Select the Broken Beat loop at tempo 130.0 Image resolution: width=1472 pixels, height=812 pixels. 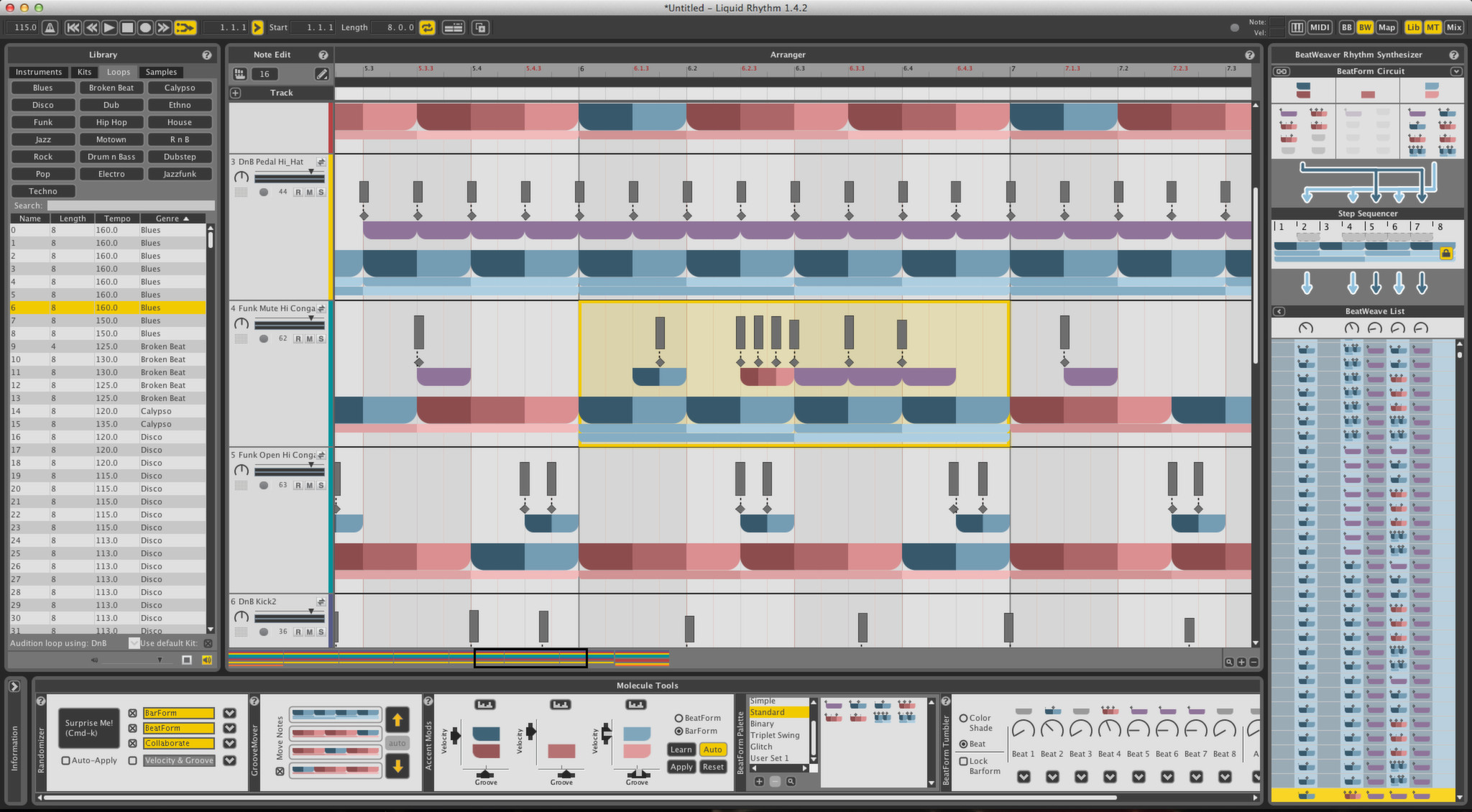[x=108, y=359]
